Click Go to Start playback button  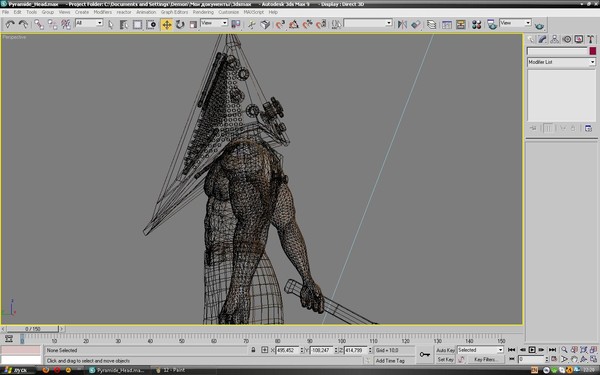coord(512,350)
